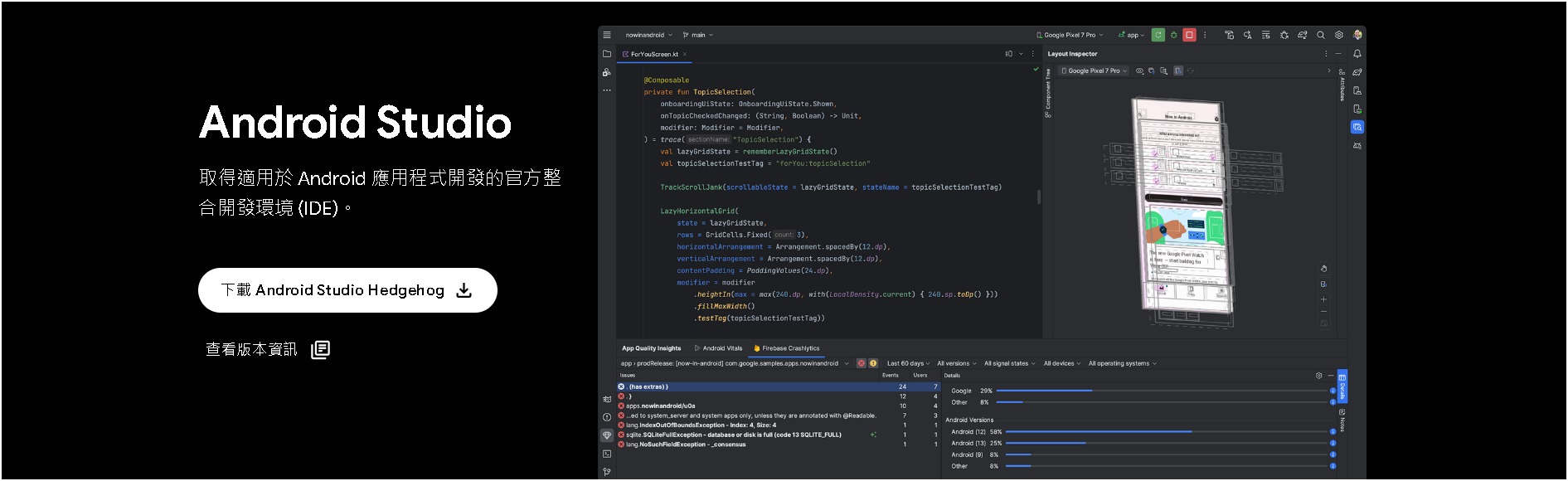Toggle view options eye in Layout Inspector

(1139, 70)
